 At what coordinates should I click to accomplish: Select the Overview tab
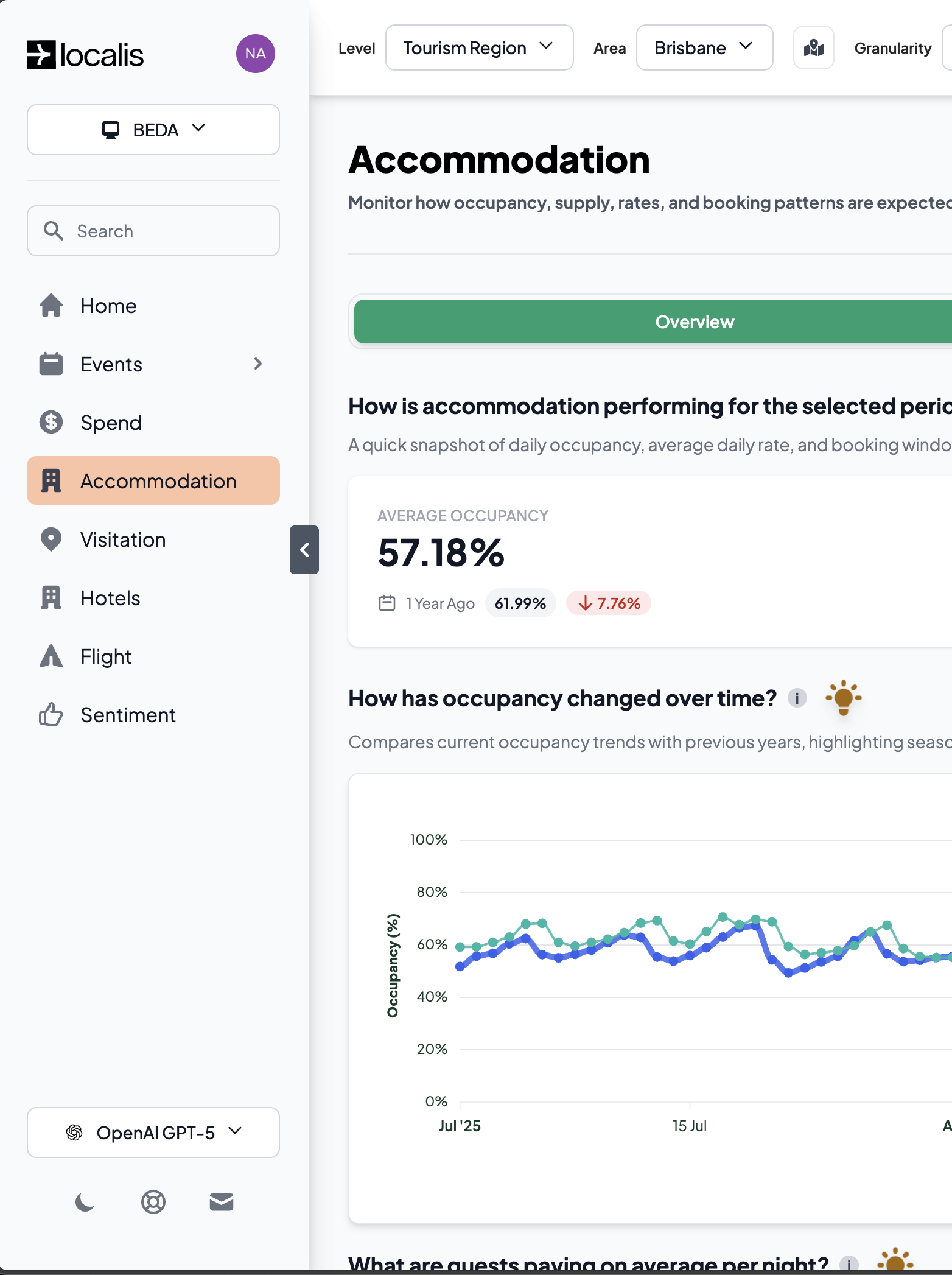coord(694,321)
